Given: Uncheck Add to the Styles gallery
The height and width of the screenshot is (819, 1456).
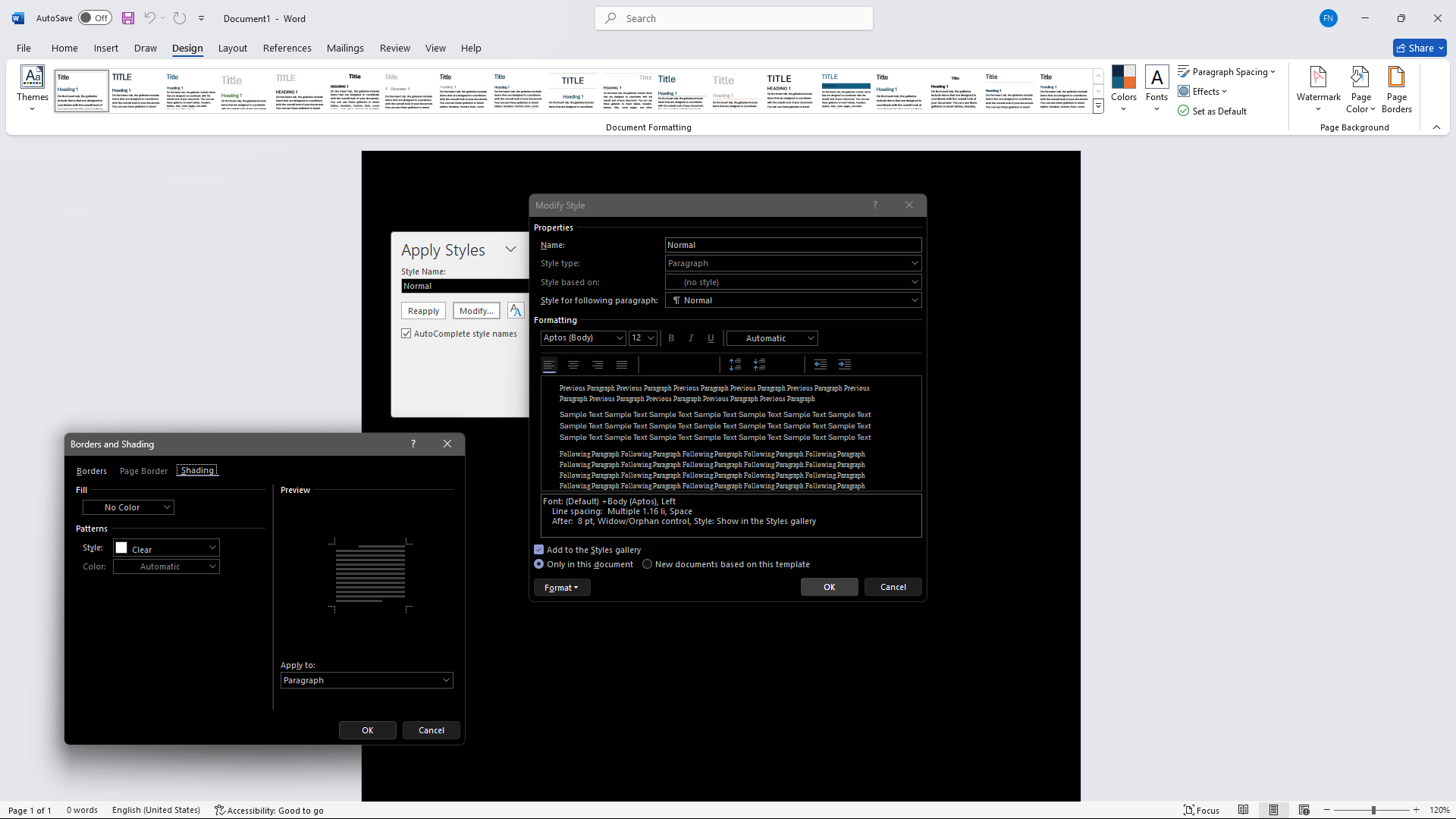Looking at the screenshot, I should tap(539, 550).
